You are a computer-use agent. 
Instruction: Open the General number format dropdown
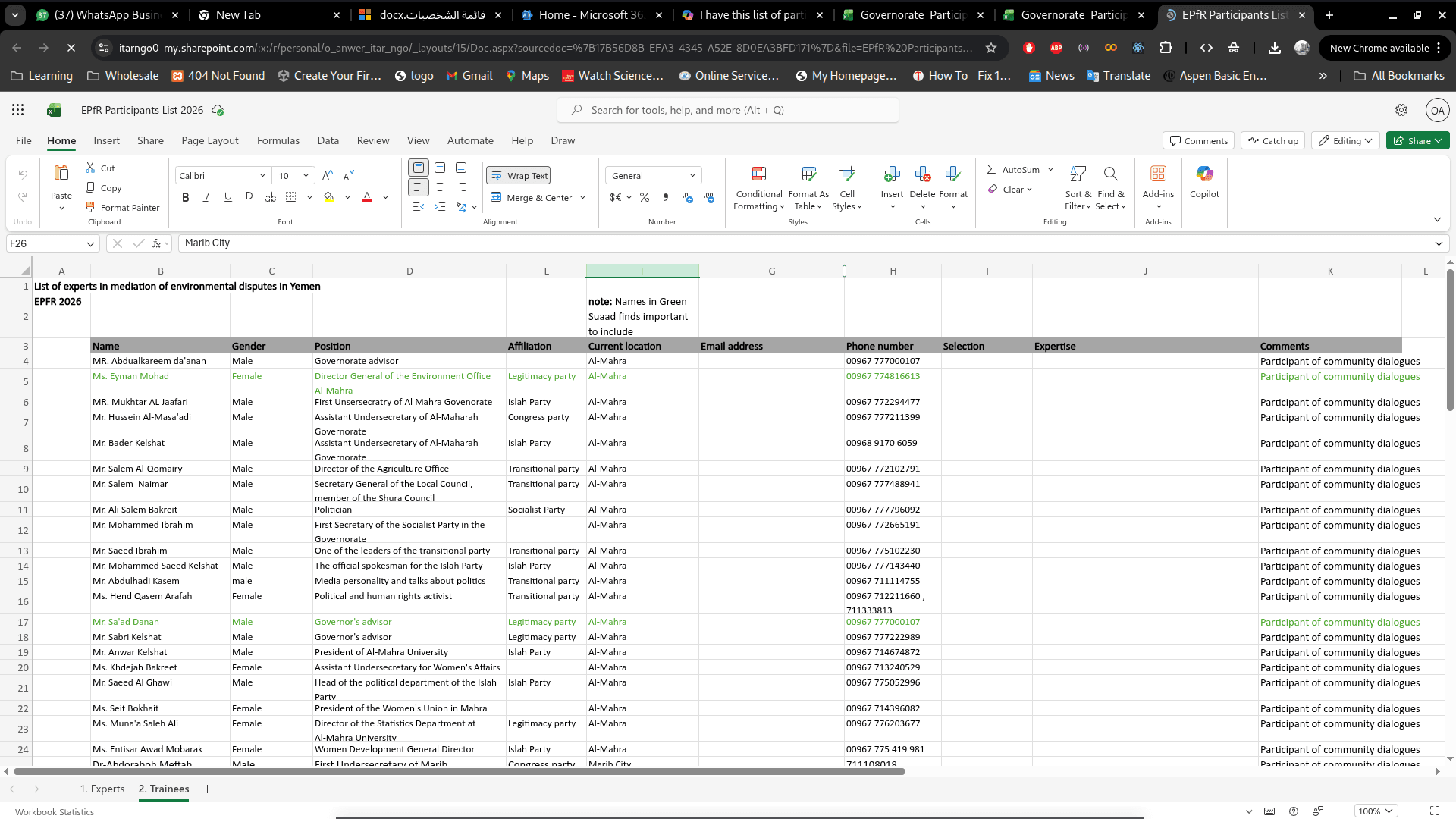tap(692, 176)
